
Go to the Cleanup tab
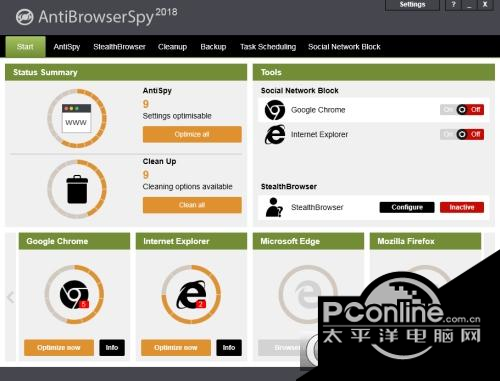click(x=172, y=47)
